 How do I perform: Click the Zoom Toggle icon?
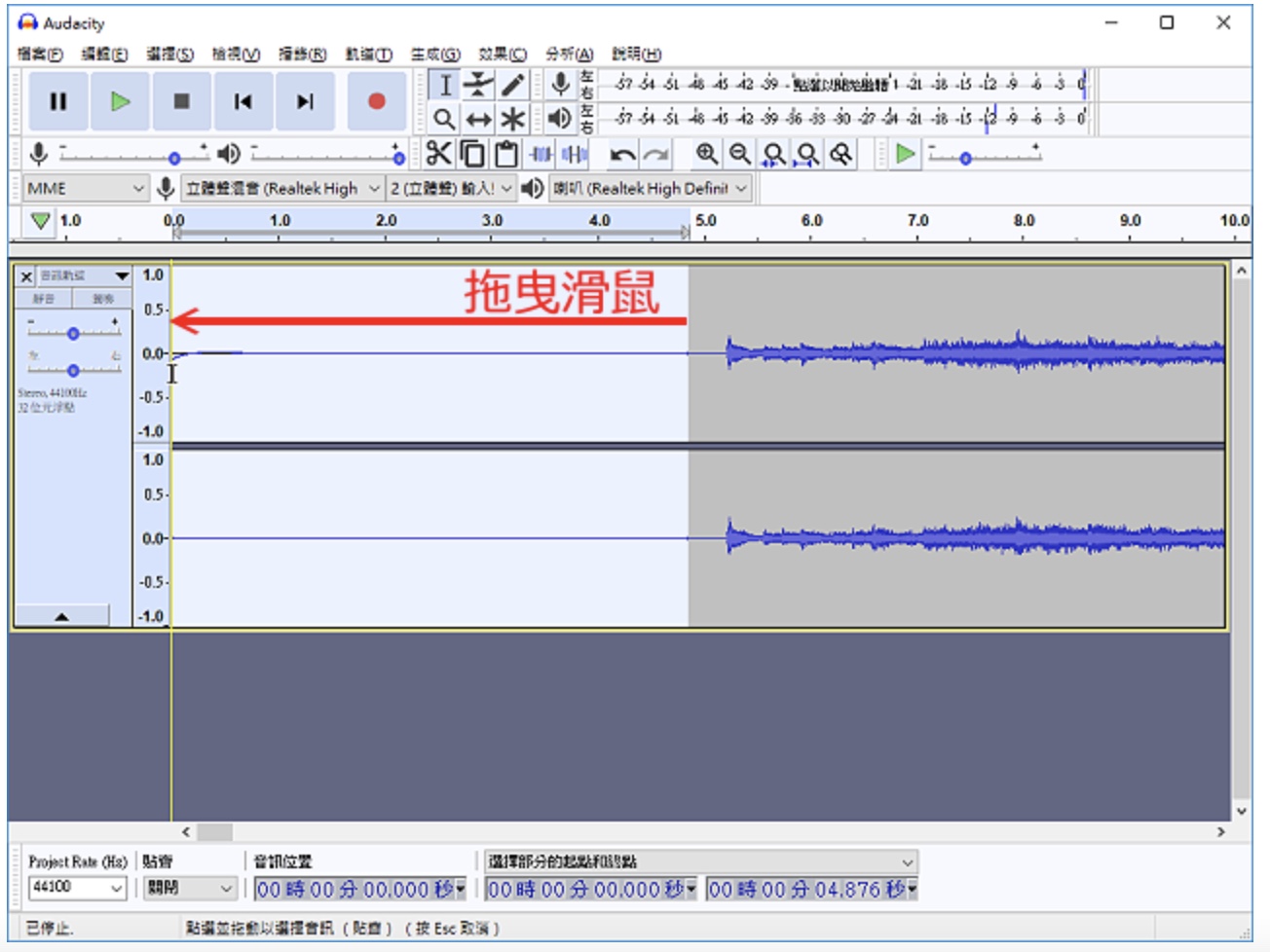(841, 154)
